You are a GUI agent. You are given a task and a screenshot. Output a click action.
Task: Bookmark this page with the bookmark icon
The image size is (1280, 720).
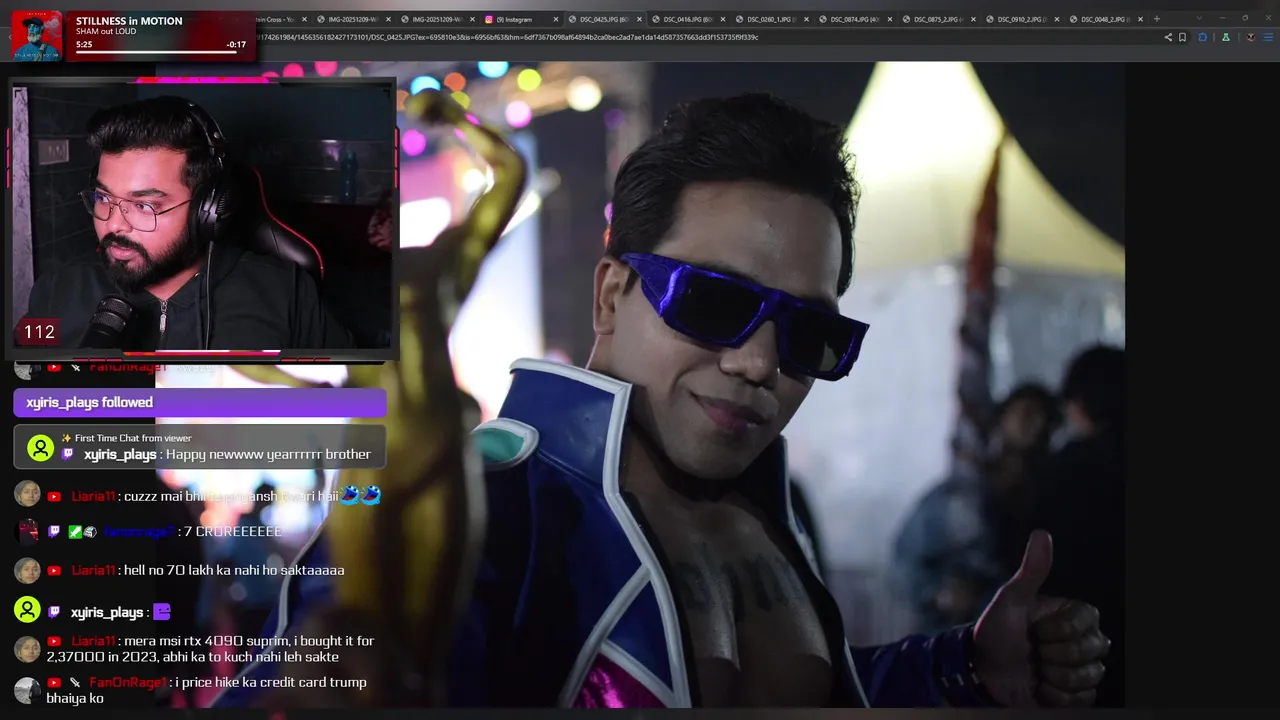pyautogui.click(x=1182, y=37)
